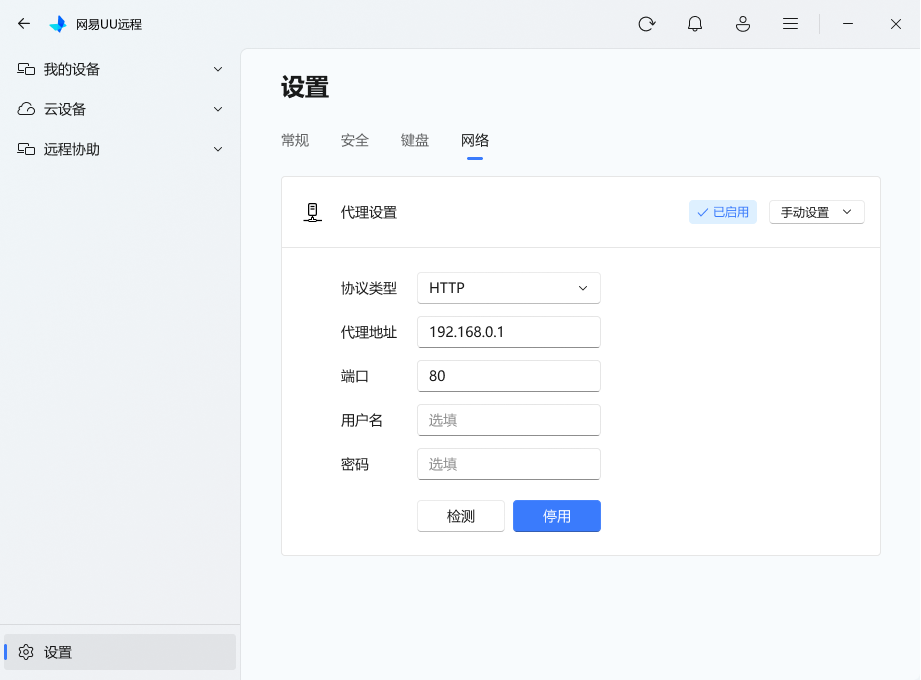Viewport: 921px width, 680px height.
Task: Click the 远程协助 sidebar icon
Action: [26, 149]
